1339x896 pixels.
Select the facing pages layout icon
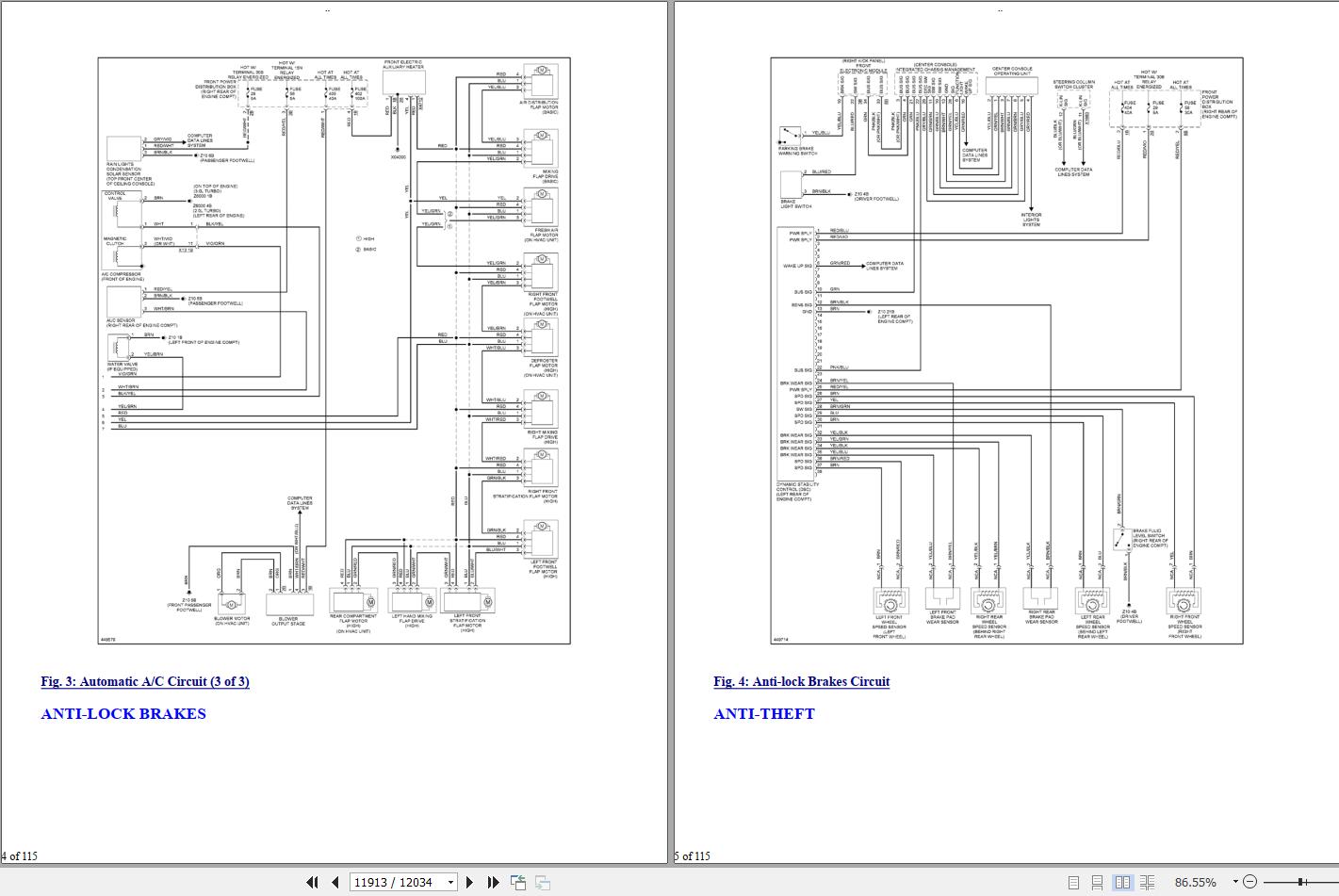tap(1124, 882)
